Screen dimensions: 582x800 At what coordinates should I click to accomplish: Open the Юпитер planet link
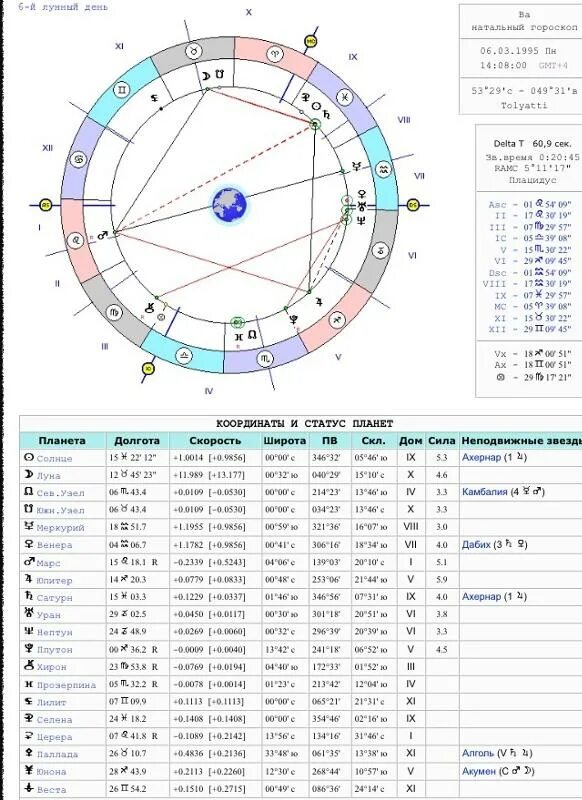point(54,580)
